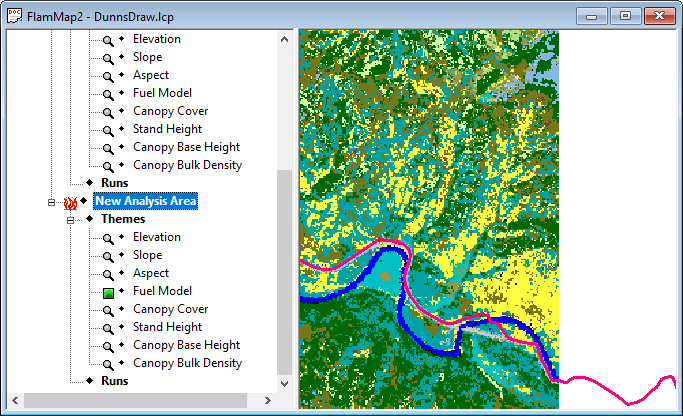This screenshot has height=416, width=683.
Task: Click tree panel horizontal scrollbar thumb
Action: point(135,400)
